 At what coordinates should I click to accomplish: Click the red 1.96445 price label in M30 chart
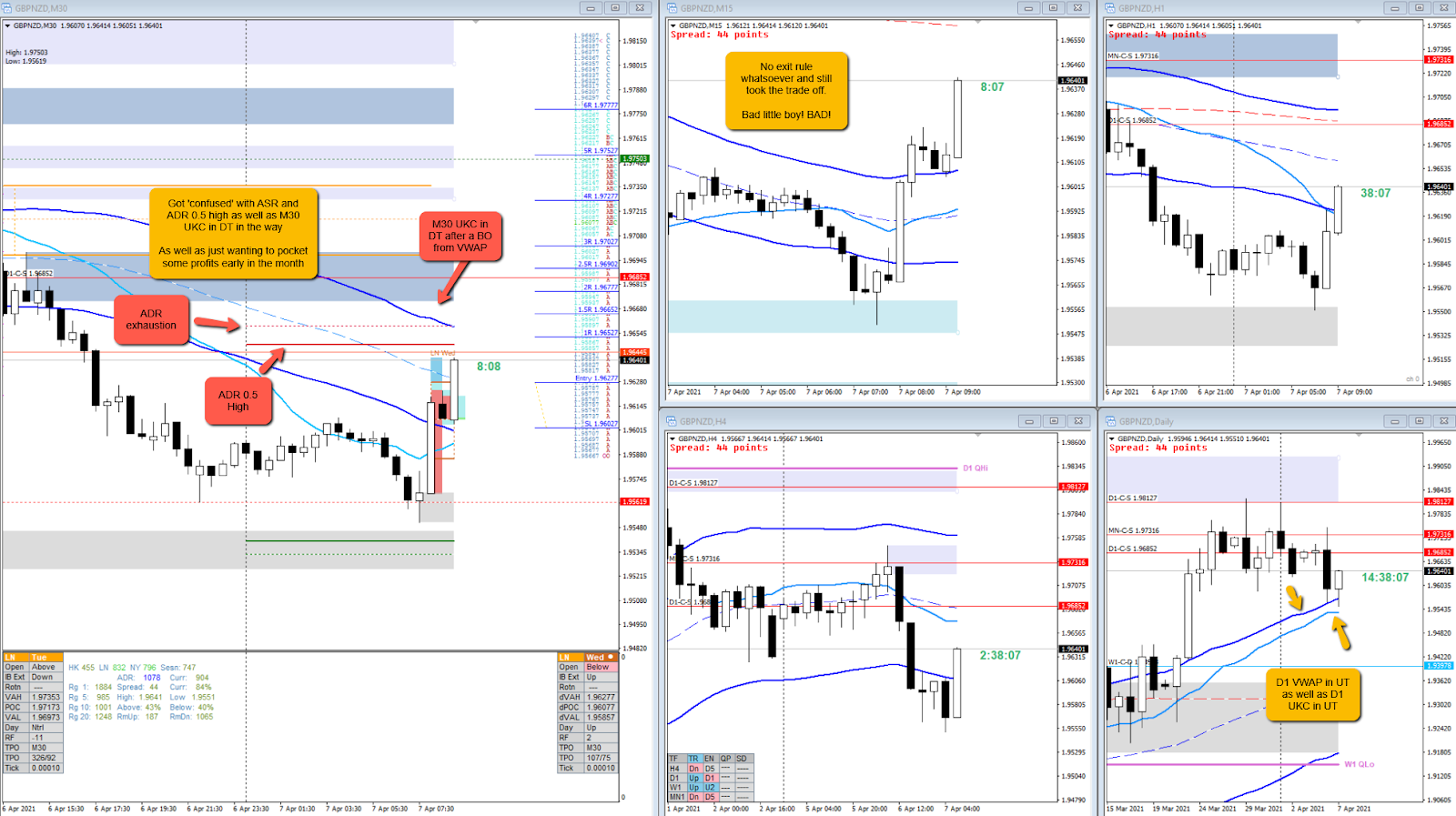click(x=634, y=352)
